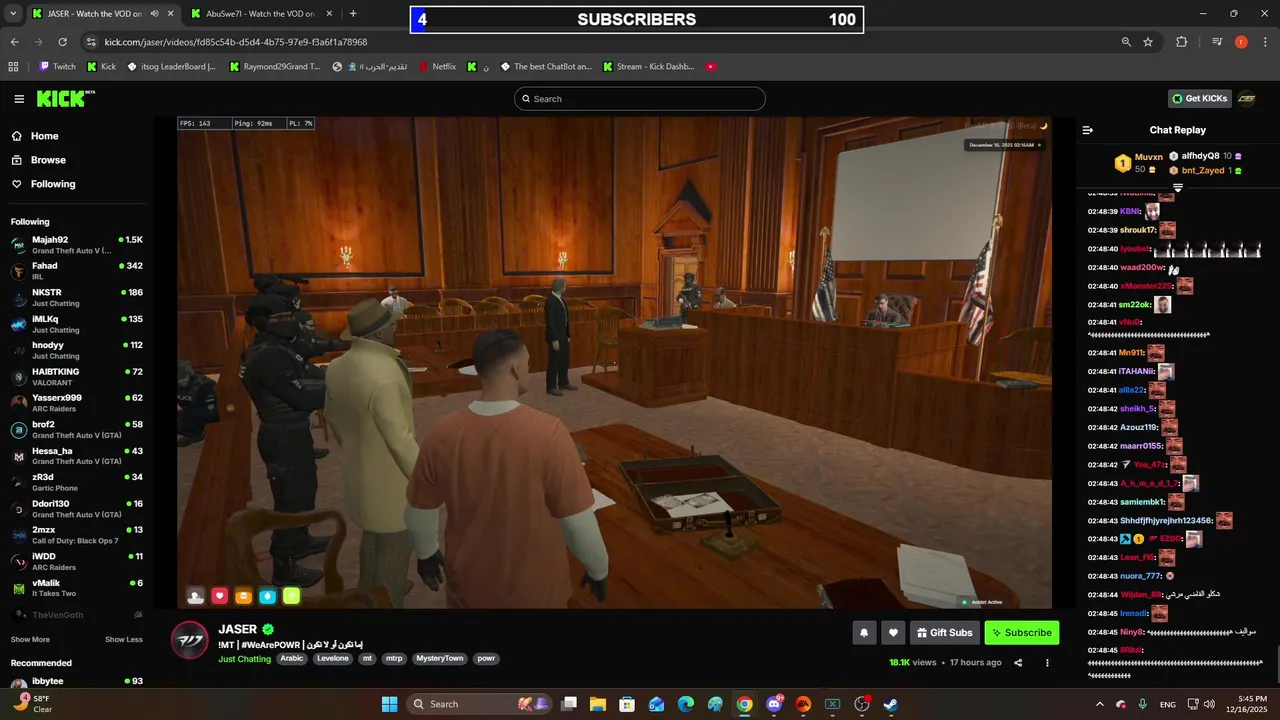Image resolution: width=1280 pixels, height=720 pixels.
Task: Show hidden system tray icons
Action: 1099,704
